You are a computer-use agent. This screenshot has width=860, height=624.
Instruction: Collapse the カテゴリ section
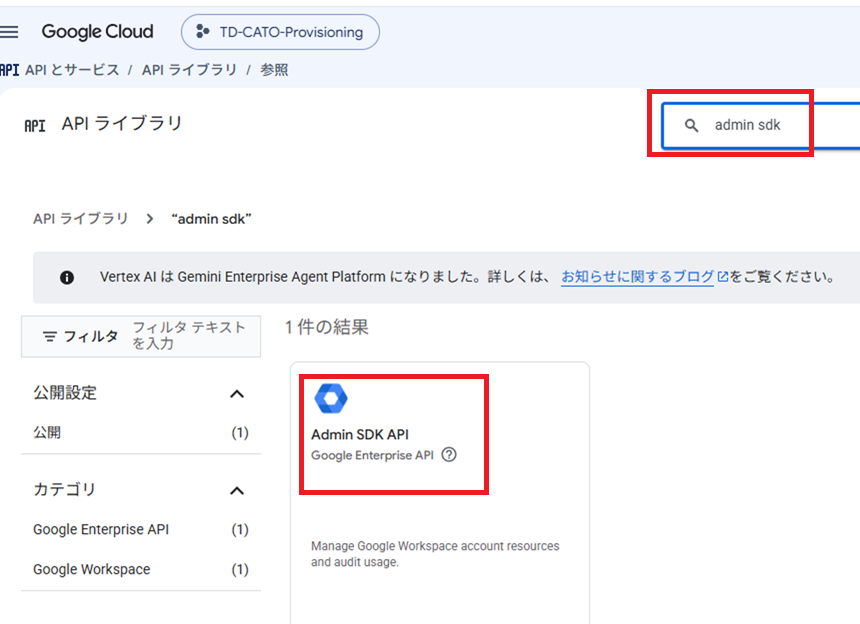(x=237, y=490)
